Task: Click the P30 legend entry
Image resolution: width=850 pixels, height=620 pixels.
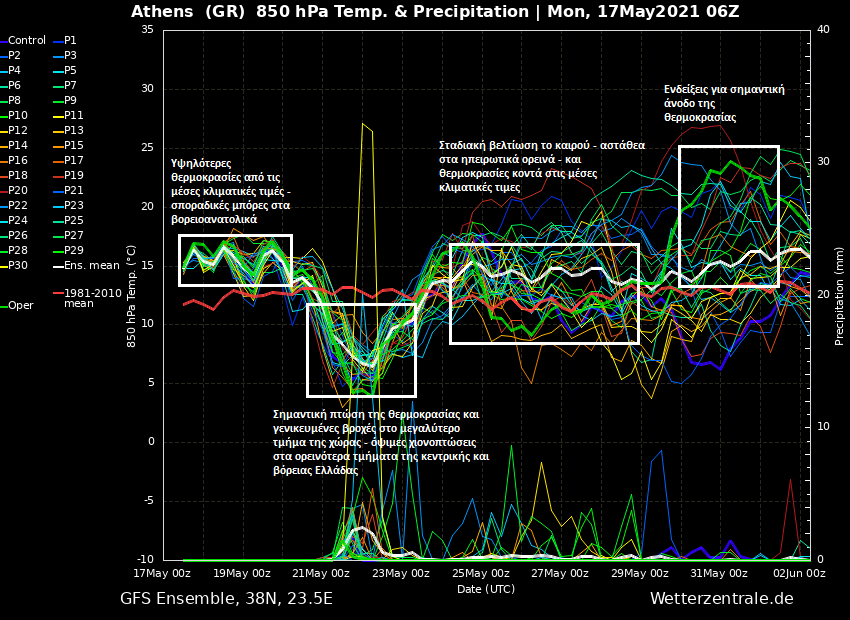Action: (x=18, y=266)
